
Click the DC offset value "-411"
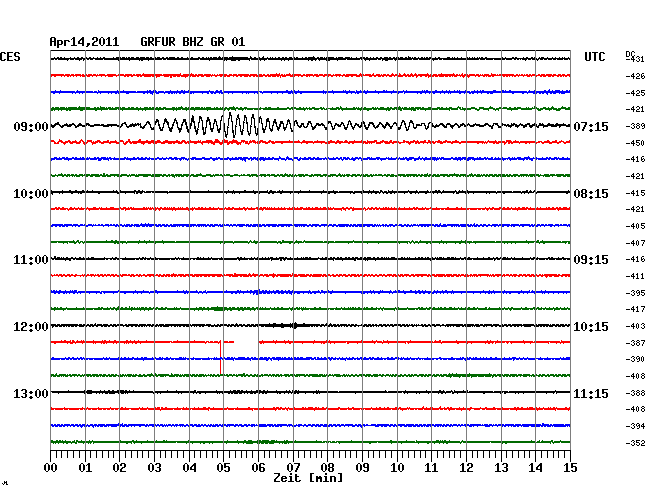click(x=635, y=276)
